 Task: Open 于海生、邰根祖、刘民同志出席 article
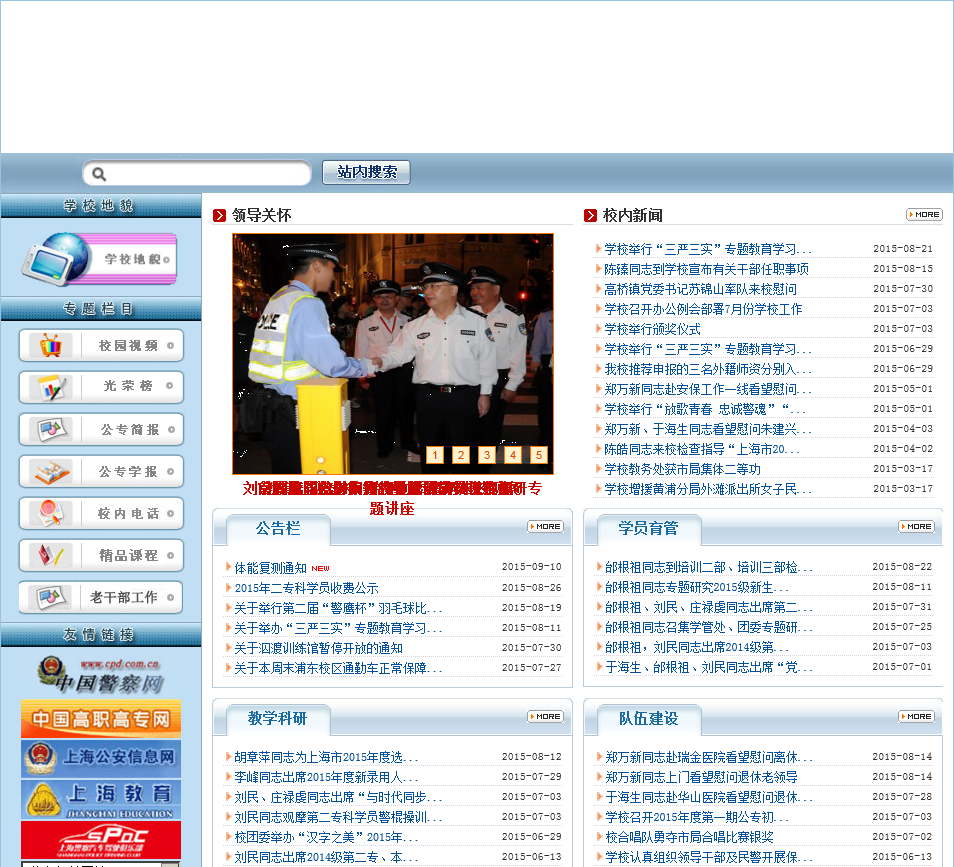click(x=708, y=668)
